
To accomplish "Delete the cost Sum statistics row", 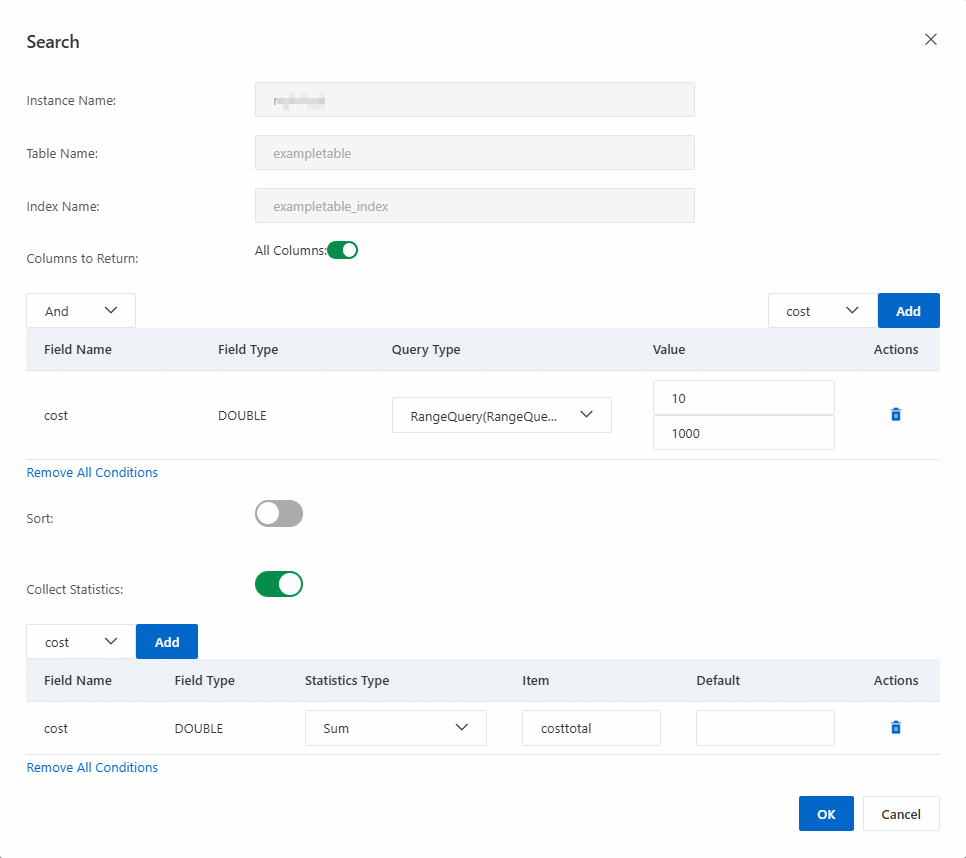I will click(895, 728).
